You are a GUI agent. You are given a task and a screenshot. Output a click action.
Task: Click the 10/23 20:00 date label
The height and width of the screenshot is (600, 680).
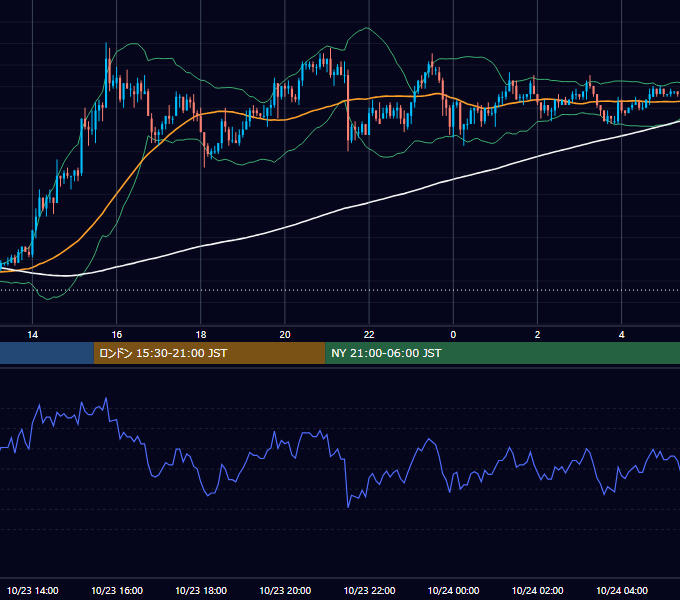pos(285,590)
